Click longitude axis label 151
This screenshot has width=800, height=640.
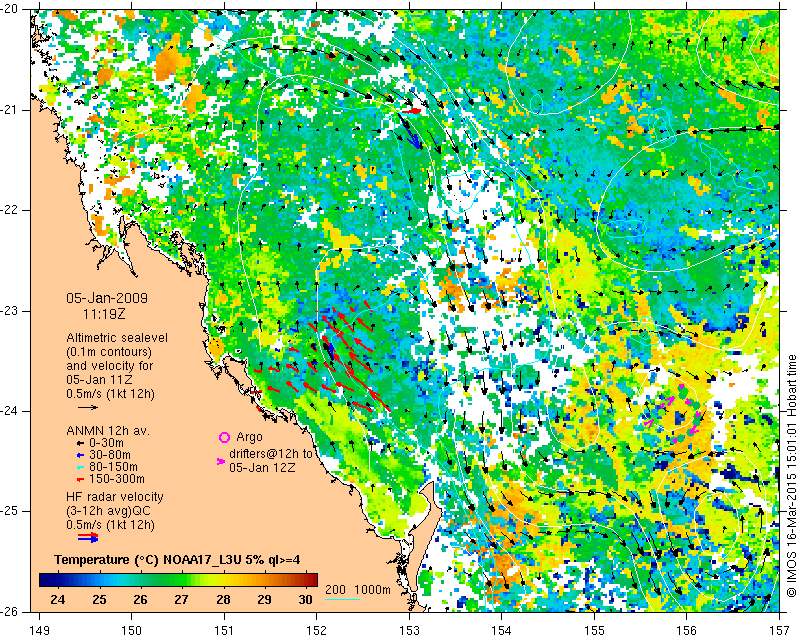pos(224,630)
